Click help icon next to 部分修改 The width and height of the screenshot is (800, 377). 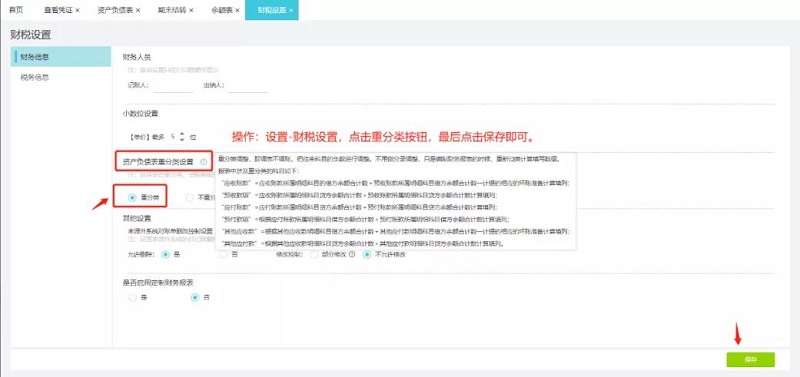tap(352, 254)
